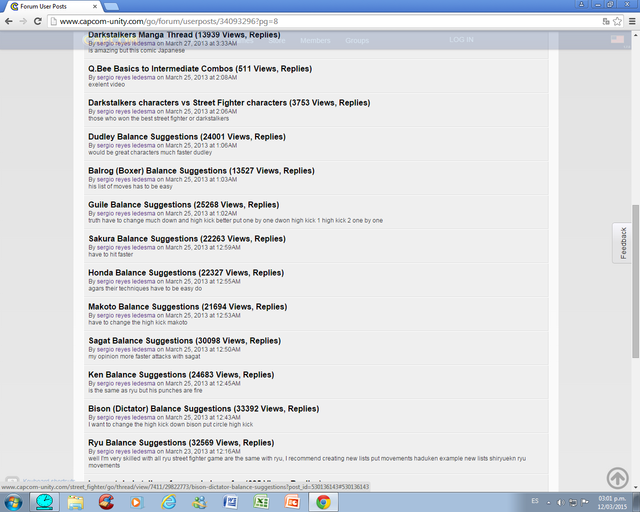Open Q.Bee Basics to Intermediate Combos thread
The height and width of the screenshot is (512, 640).
tap(200, 69)
